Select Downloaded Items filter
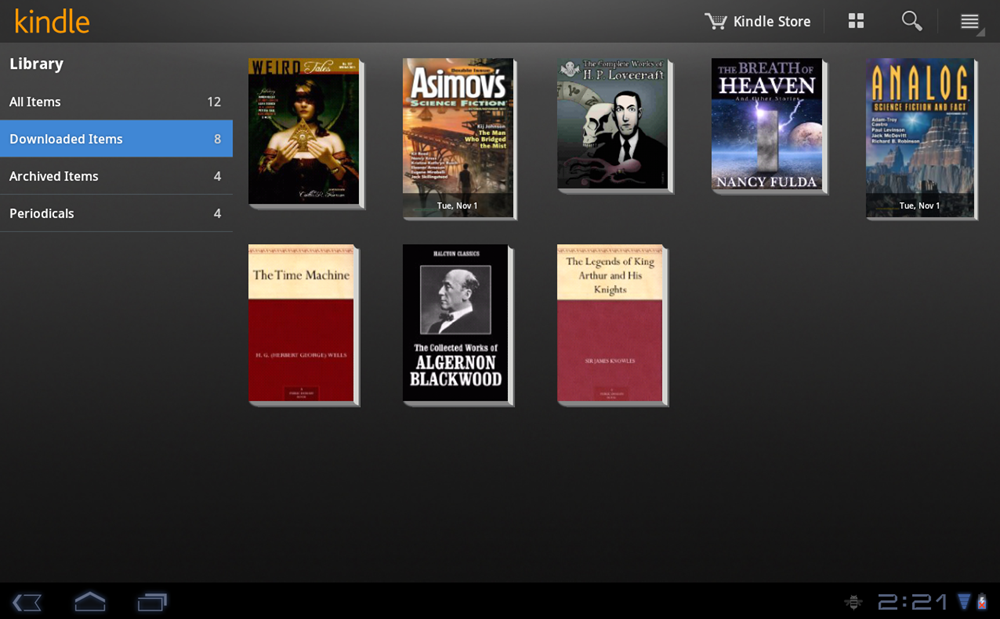This screenshot has width=1000, height=619. [115, 139]
